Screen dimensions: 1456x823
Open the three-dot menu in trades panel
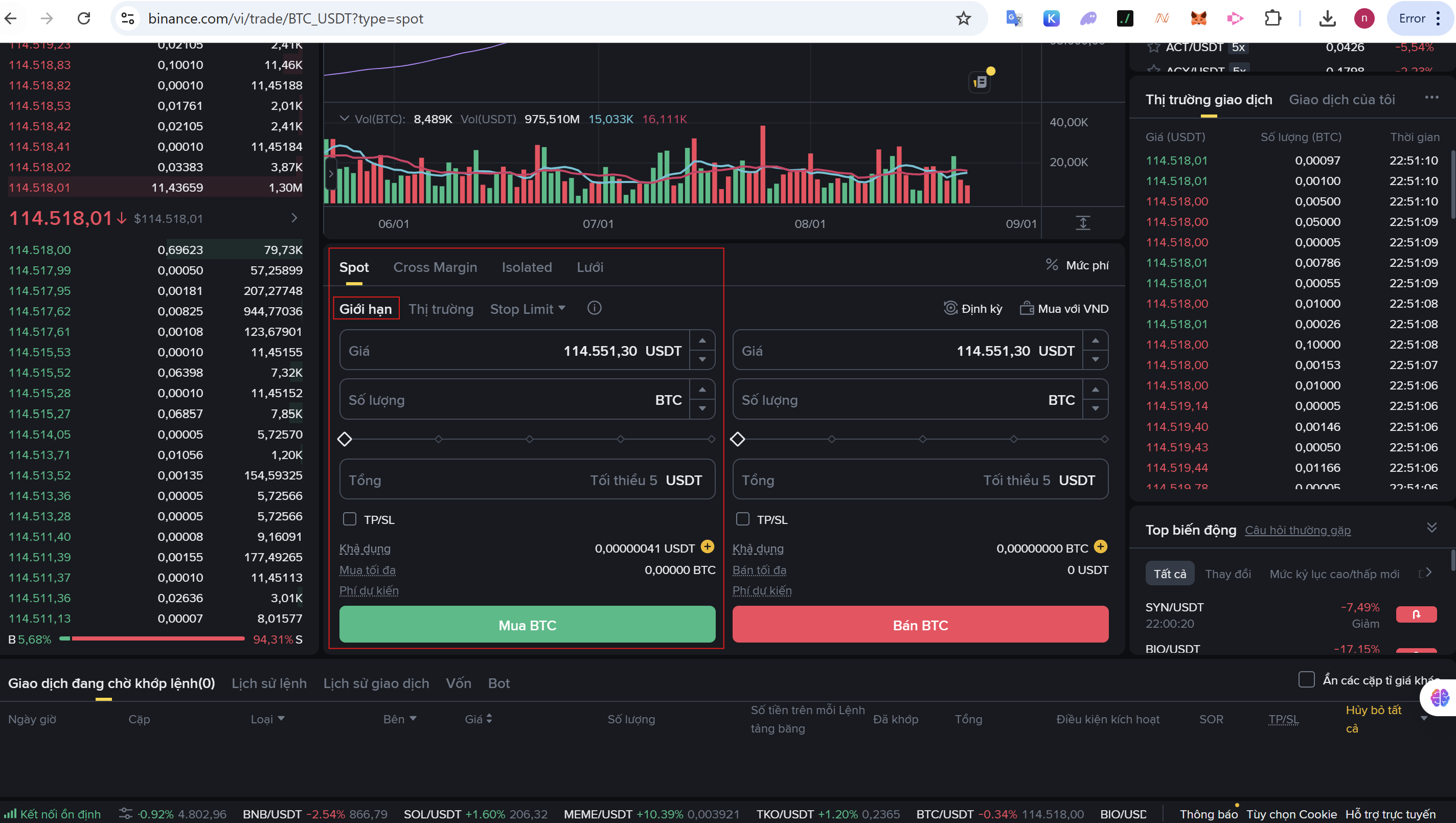[x=1431, y=98]
